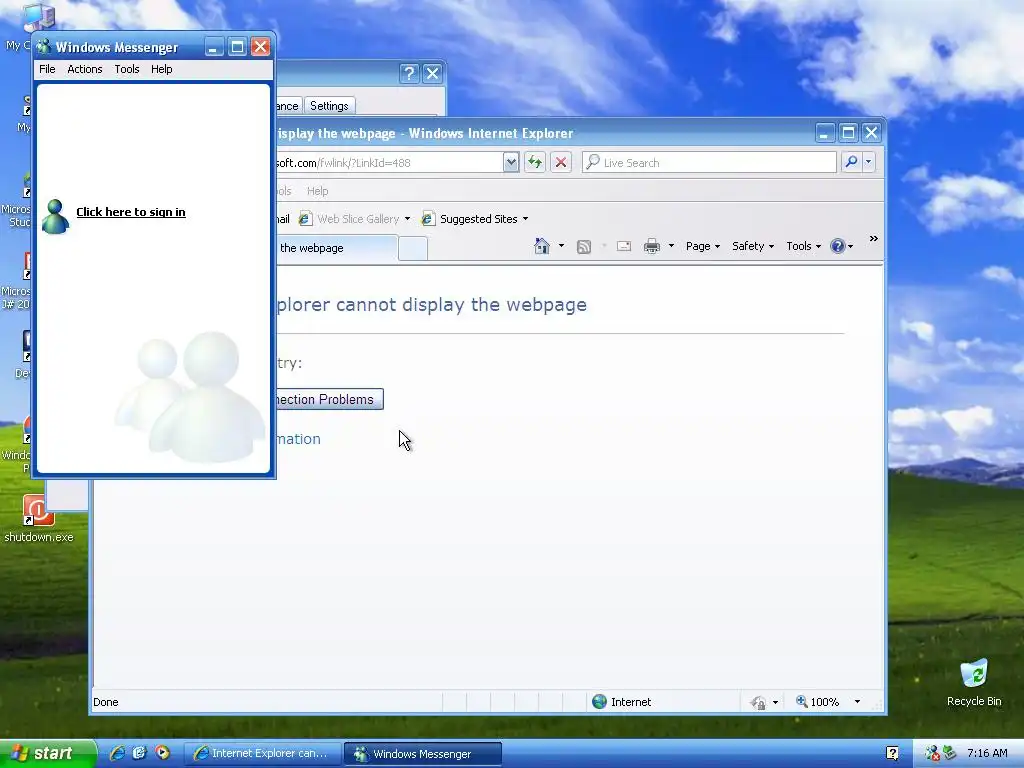Click the 'Done' status bar text
This screenshot has height=768, width=1024.
pos(106,702)
